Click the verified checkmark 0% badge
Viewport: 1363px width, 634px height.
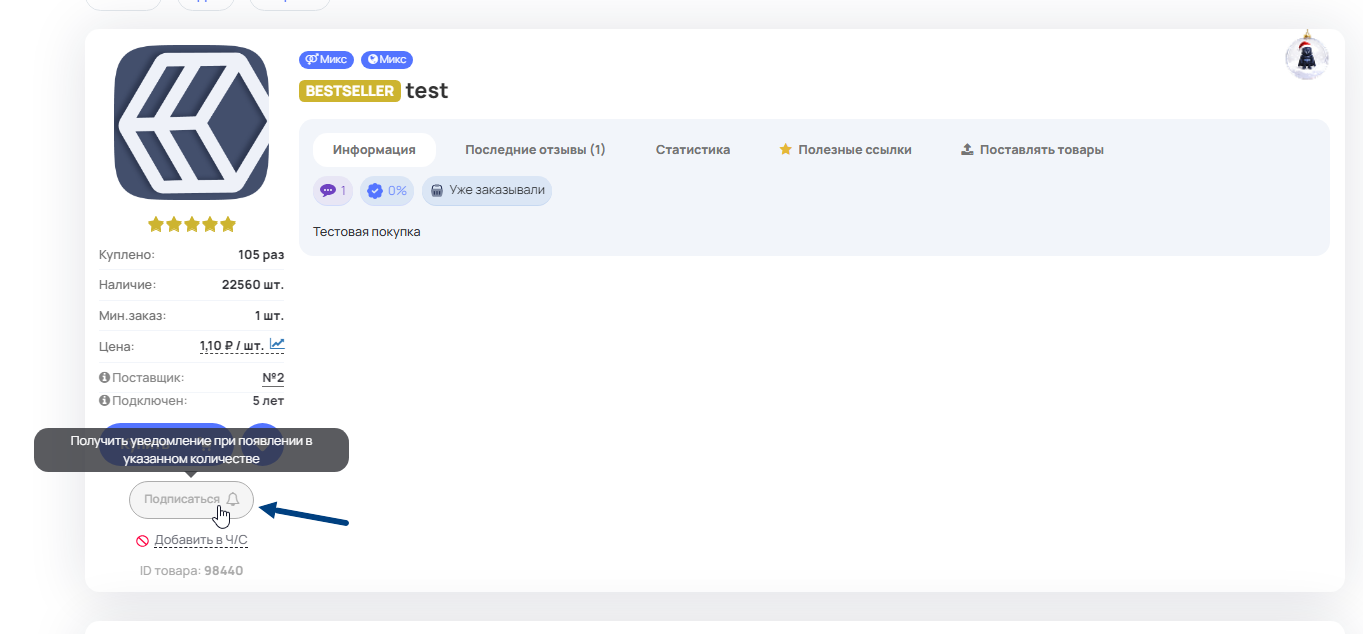[386, 191]
